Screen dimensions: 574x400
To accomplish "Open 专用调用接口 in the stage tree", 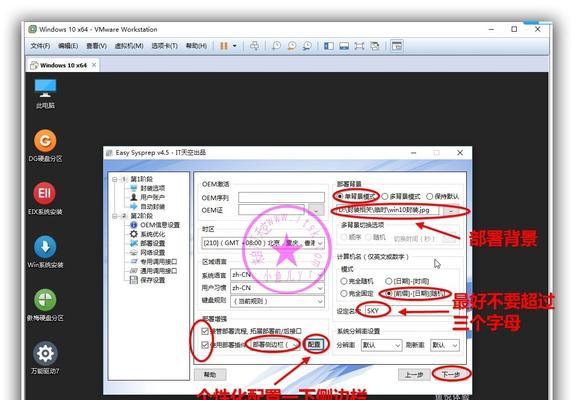I will click(158, 262).
